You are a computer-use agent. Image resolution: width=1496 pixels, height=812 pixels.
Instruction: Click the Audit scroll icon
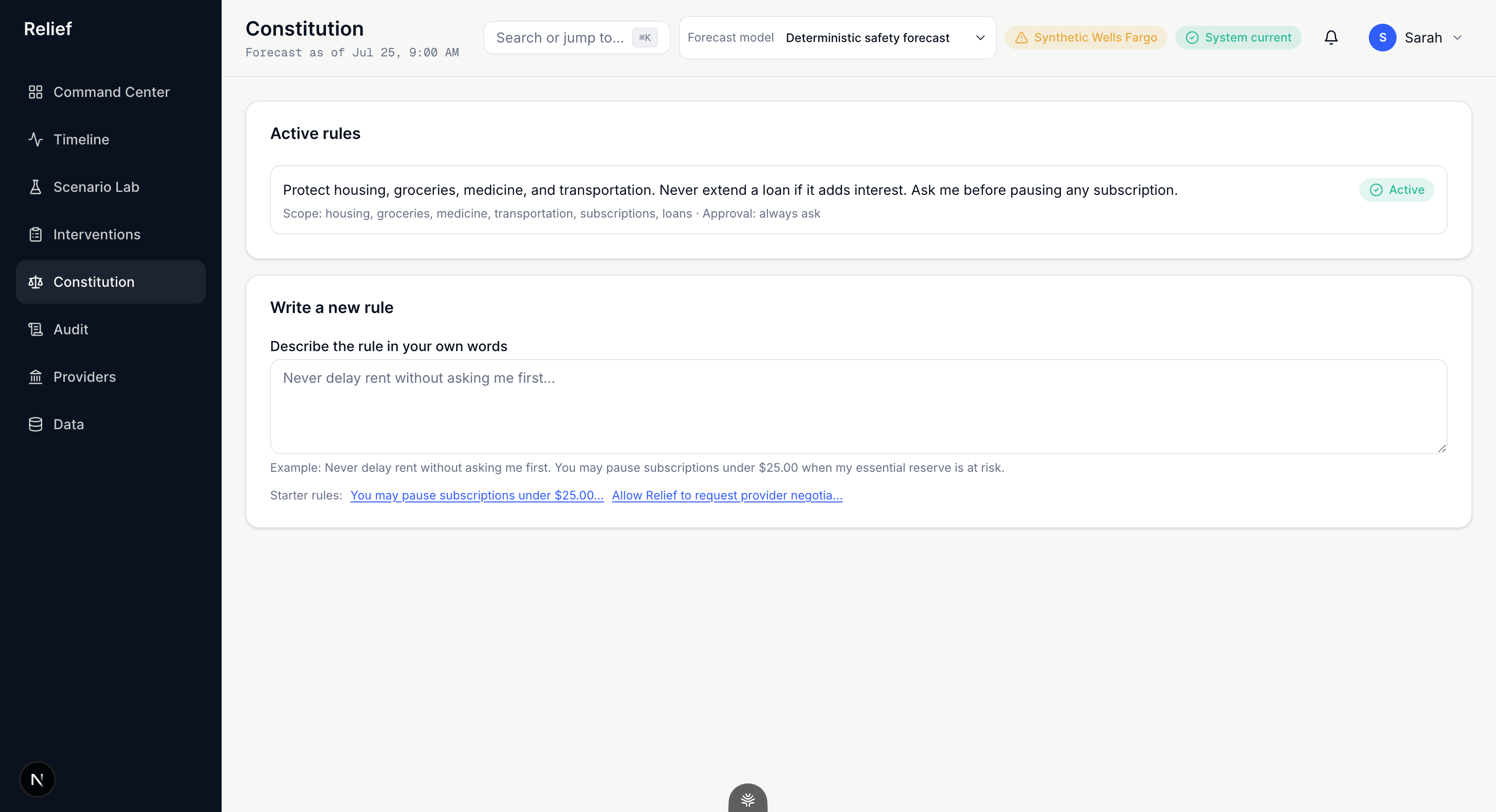(36, 329)
